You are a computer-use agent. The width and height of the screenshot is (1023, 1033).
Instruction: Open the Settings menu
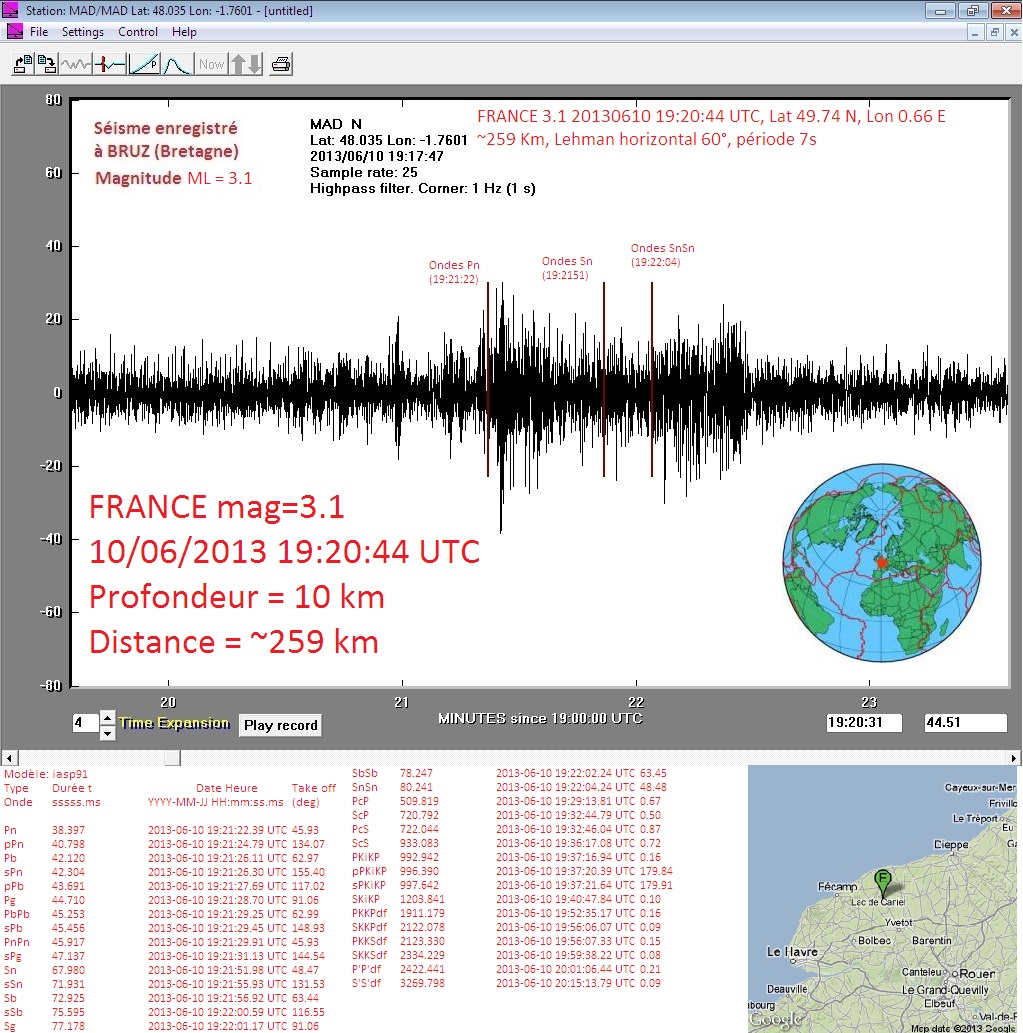83,32
